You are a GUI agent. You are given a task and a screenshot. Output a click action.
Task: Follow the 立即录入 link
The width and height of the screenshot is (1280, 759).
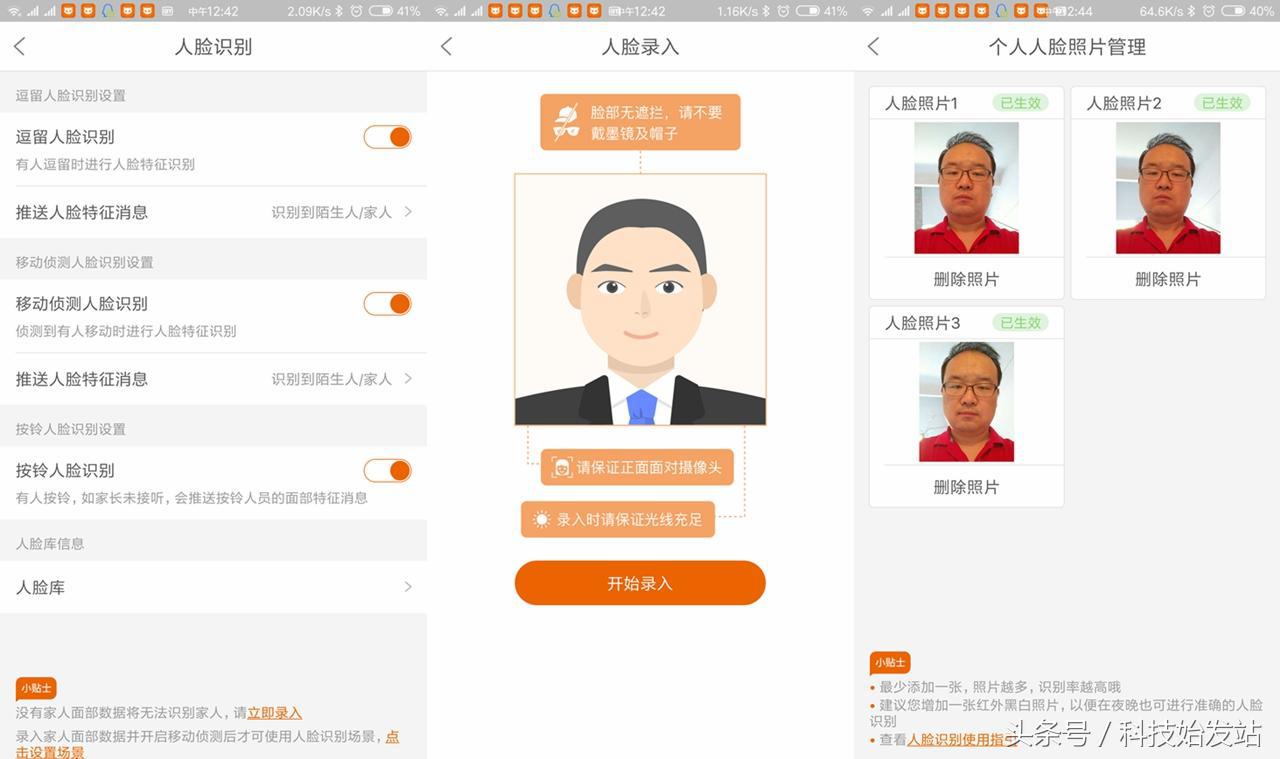(274, 712)
